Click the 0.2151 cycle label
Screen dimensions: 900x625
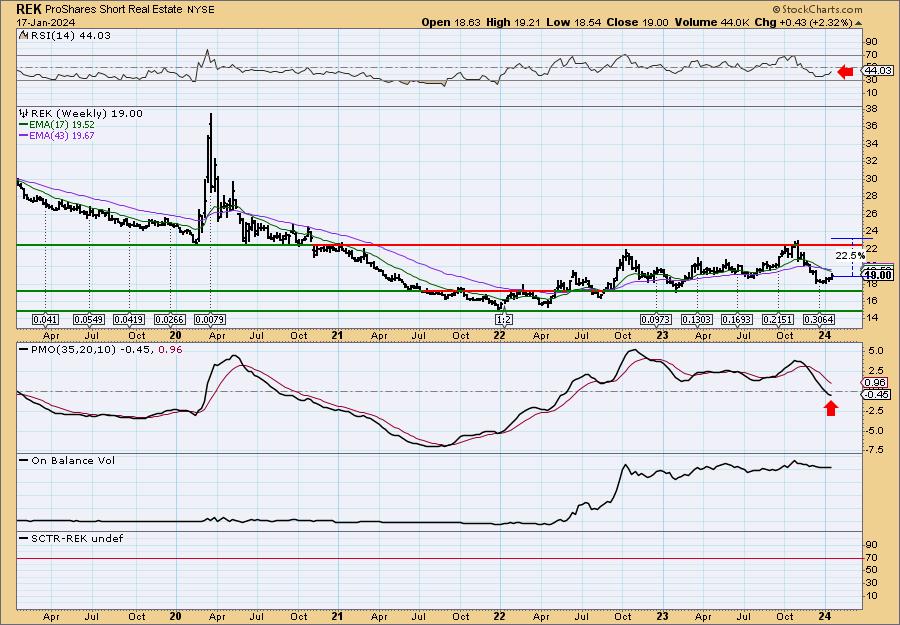778,320
